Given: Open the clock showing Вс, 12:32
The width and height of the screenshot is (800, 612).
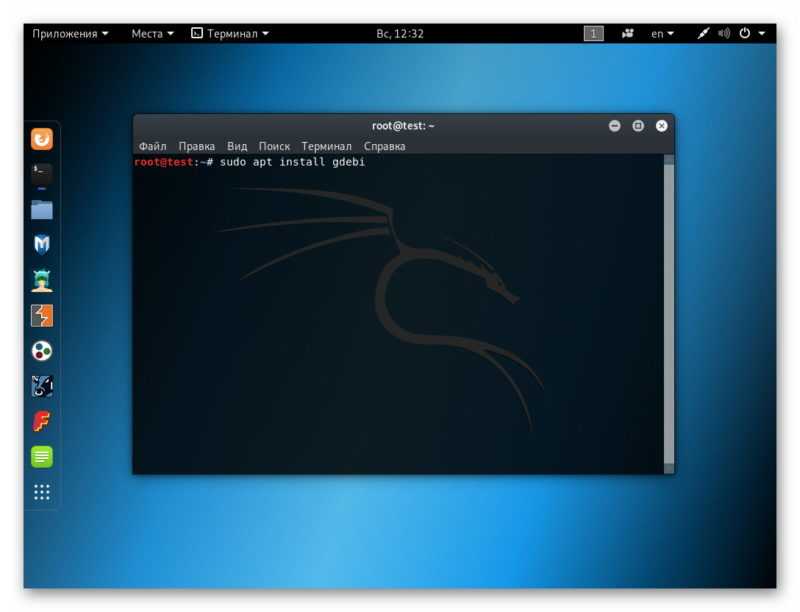Looking at the screenshot, I should point(400,34).
